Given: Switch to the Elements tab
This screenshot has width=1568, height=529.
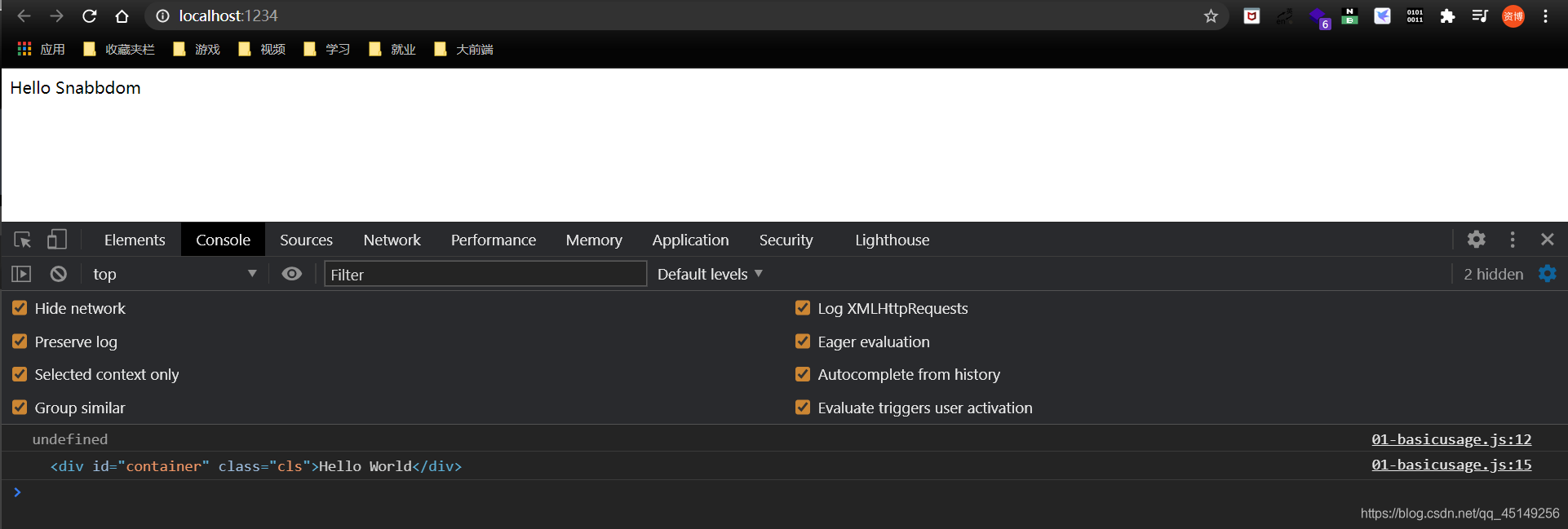Looking at the screenshot, I should click(135, 240).
